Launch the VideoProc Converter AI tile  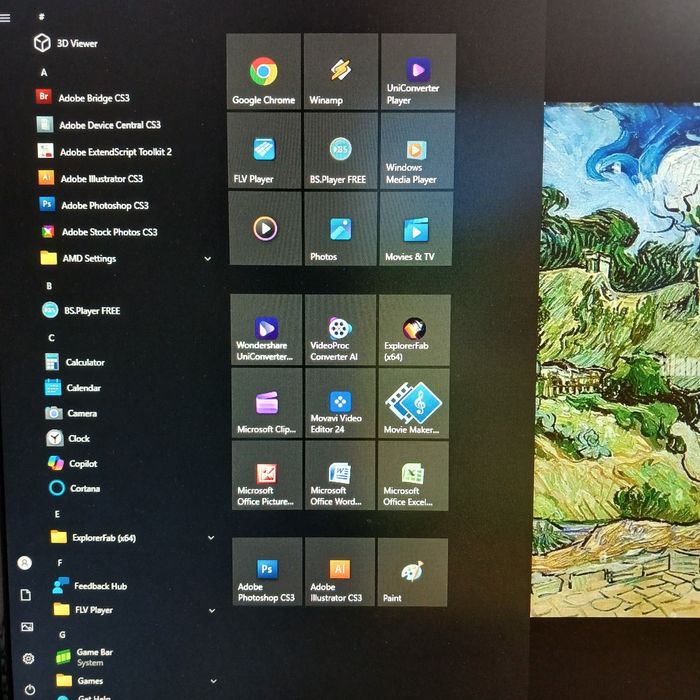coord(341,330)
